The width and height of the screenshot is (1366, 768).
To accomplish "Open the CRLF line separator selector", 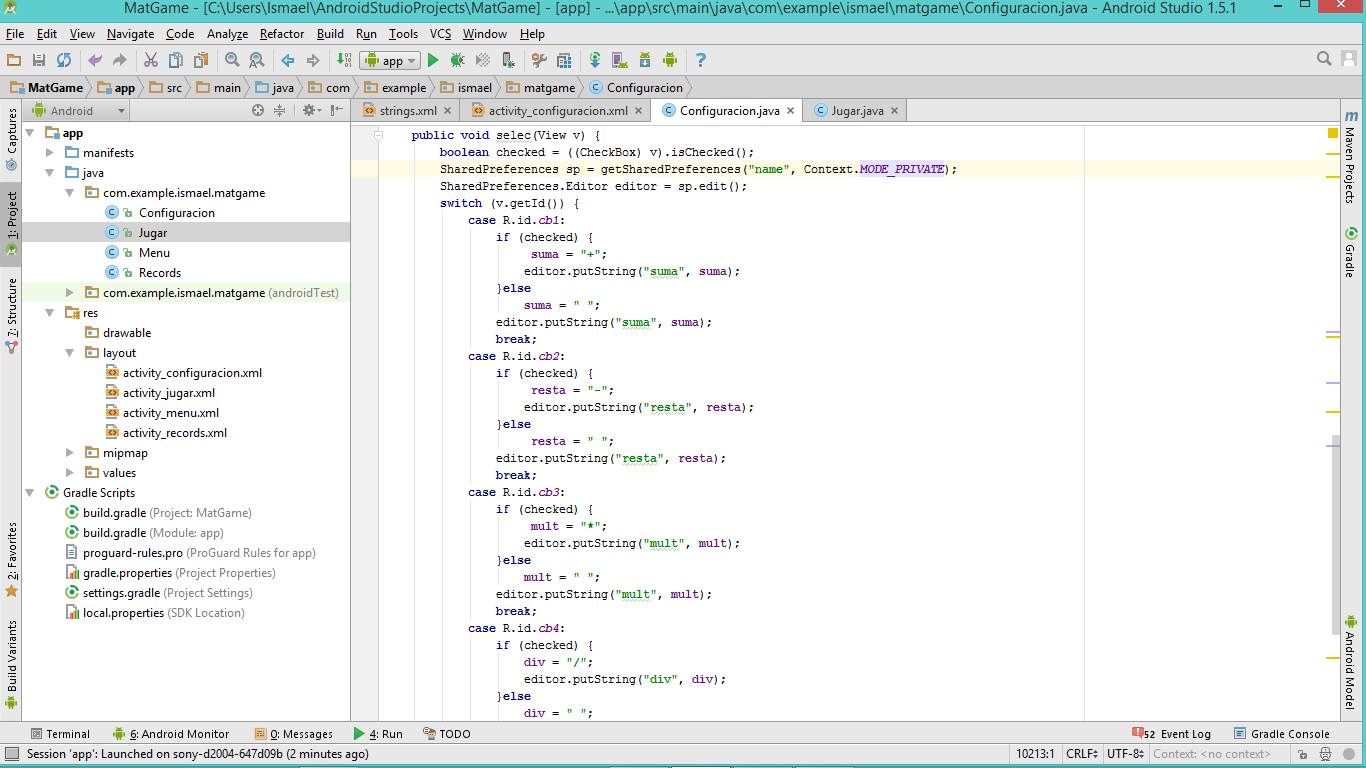I will [1083, 754].
